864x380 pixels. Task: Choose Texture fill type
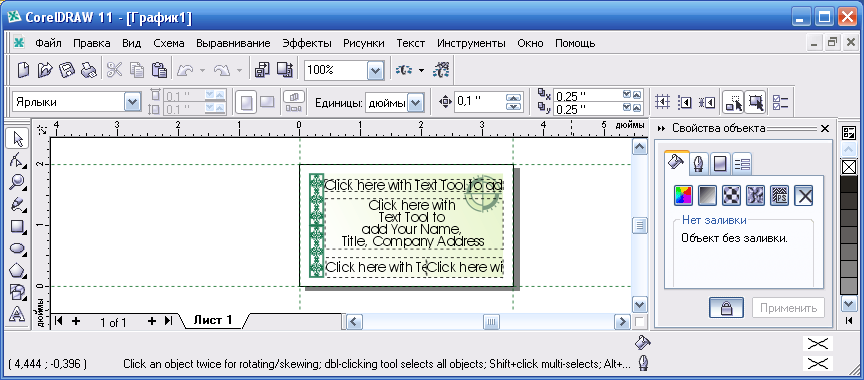[755, 195]
